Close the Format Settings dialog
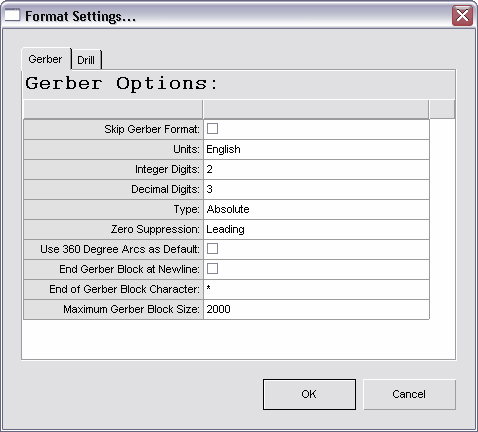The height and width of the screenshot is (432, 478). tap(462, 15)
